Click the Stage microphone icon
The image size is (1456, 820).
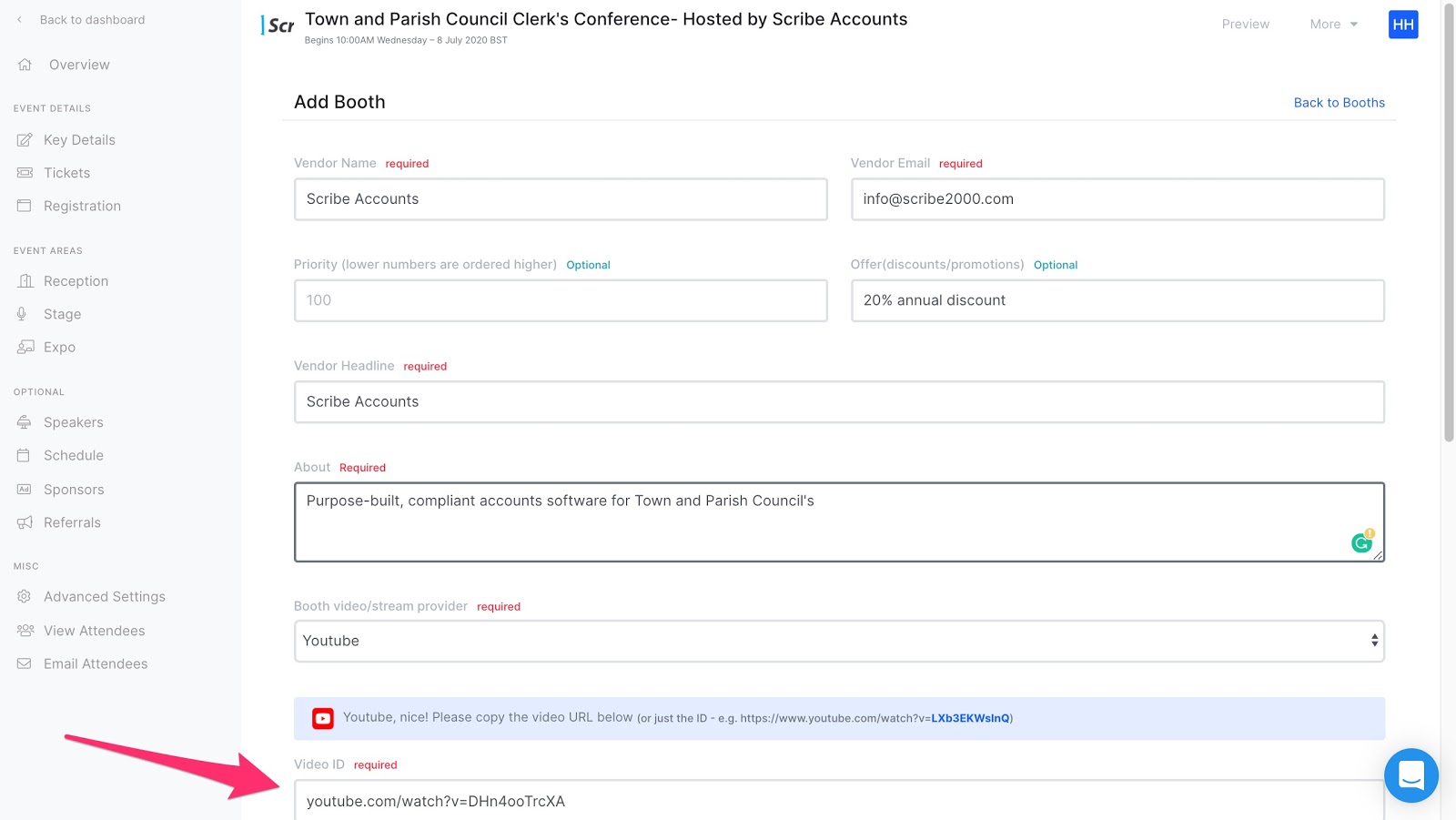(22, 314)
